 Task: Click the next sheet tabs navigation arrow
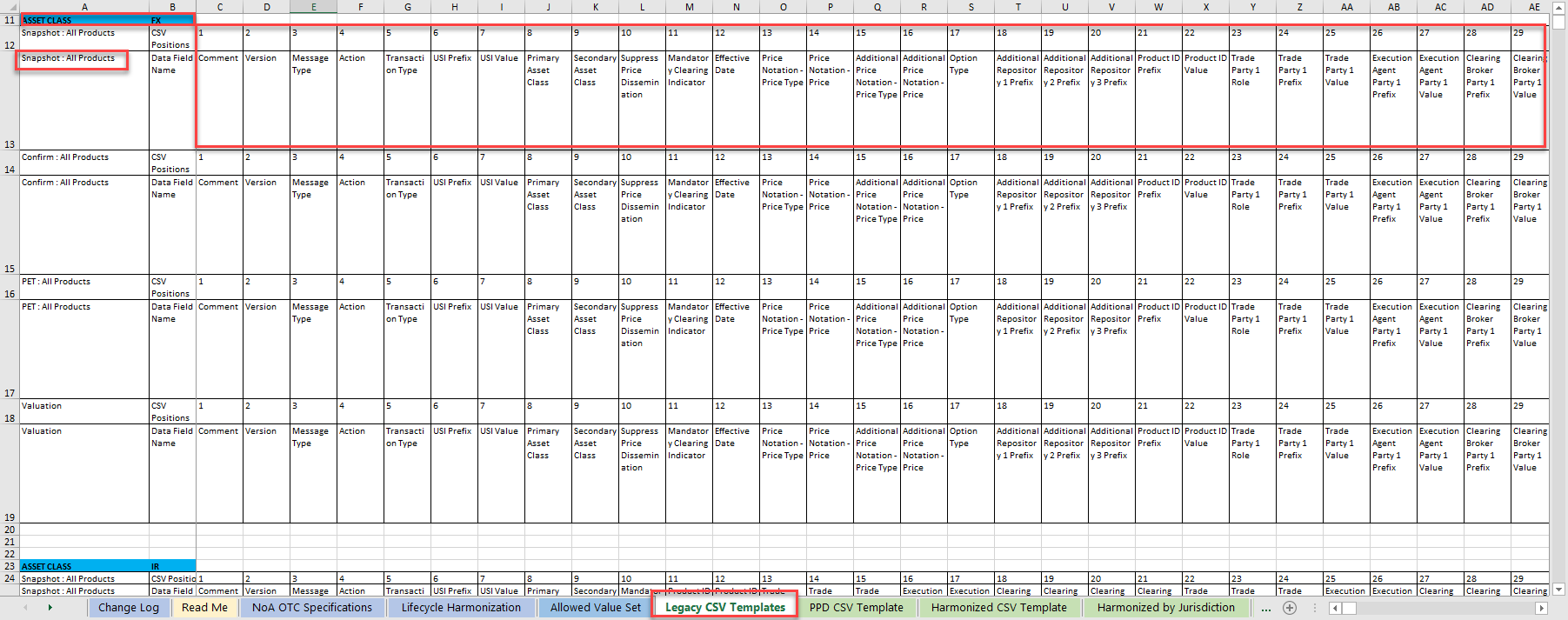(x=50, y=608)
